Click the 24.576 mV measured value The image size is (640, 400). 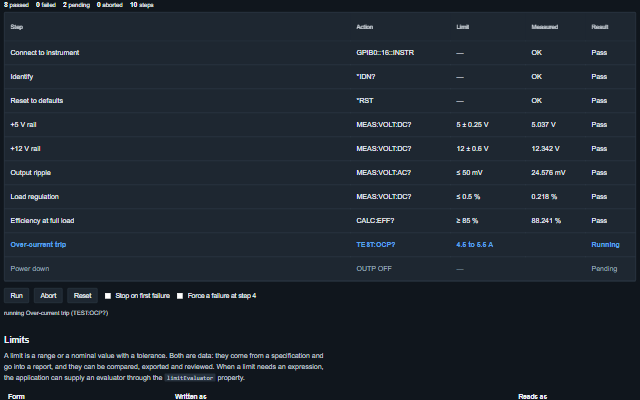tap(548, 173)
